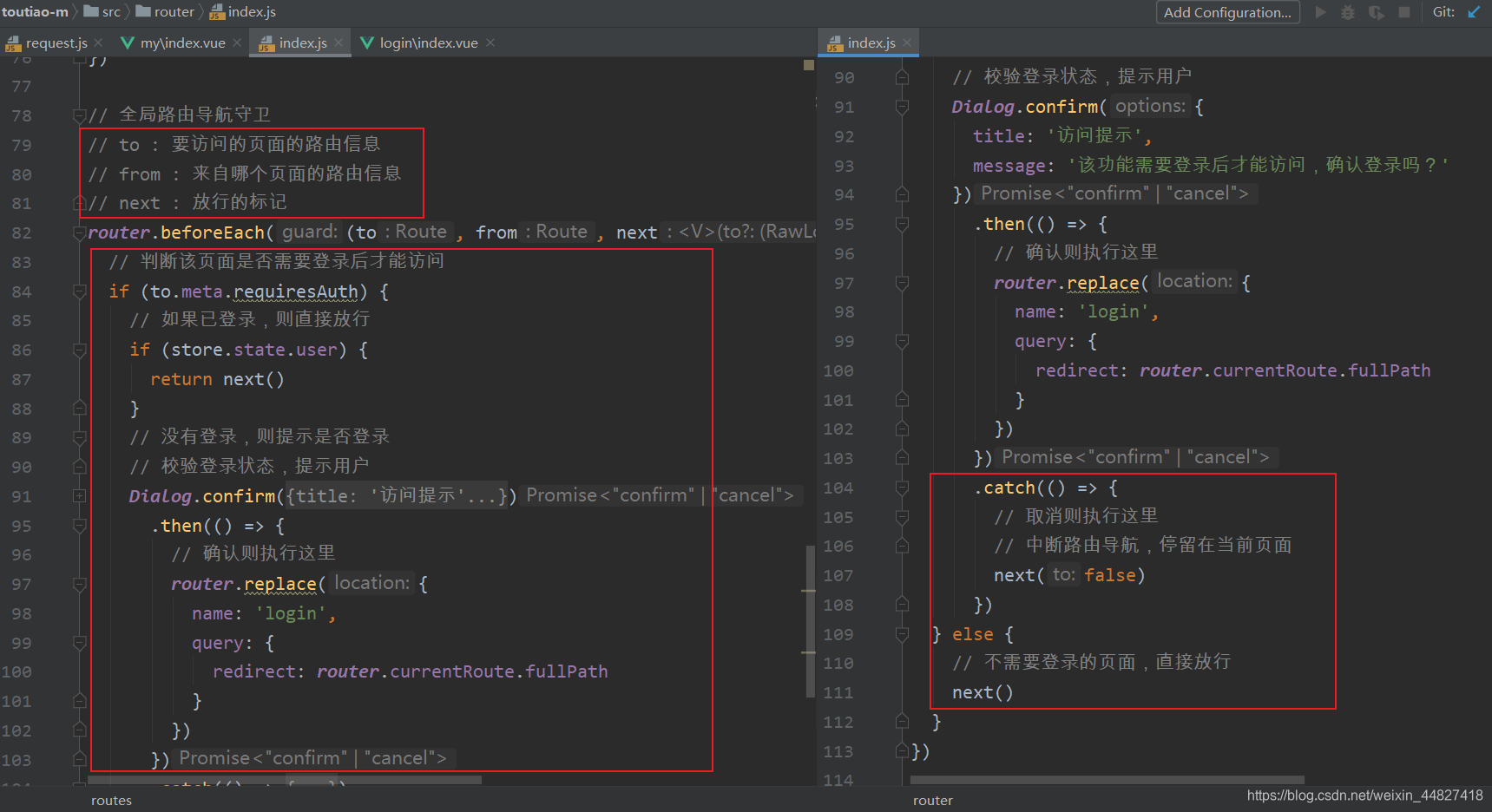Click src in the navigation breadcrumb
The image size is (1492, 812).
click(111, 11)
